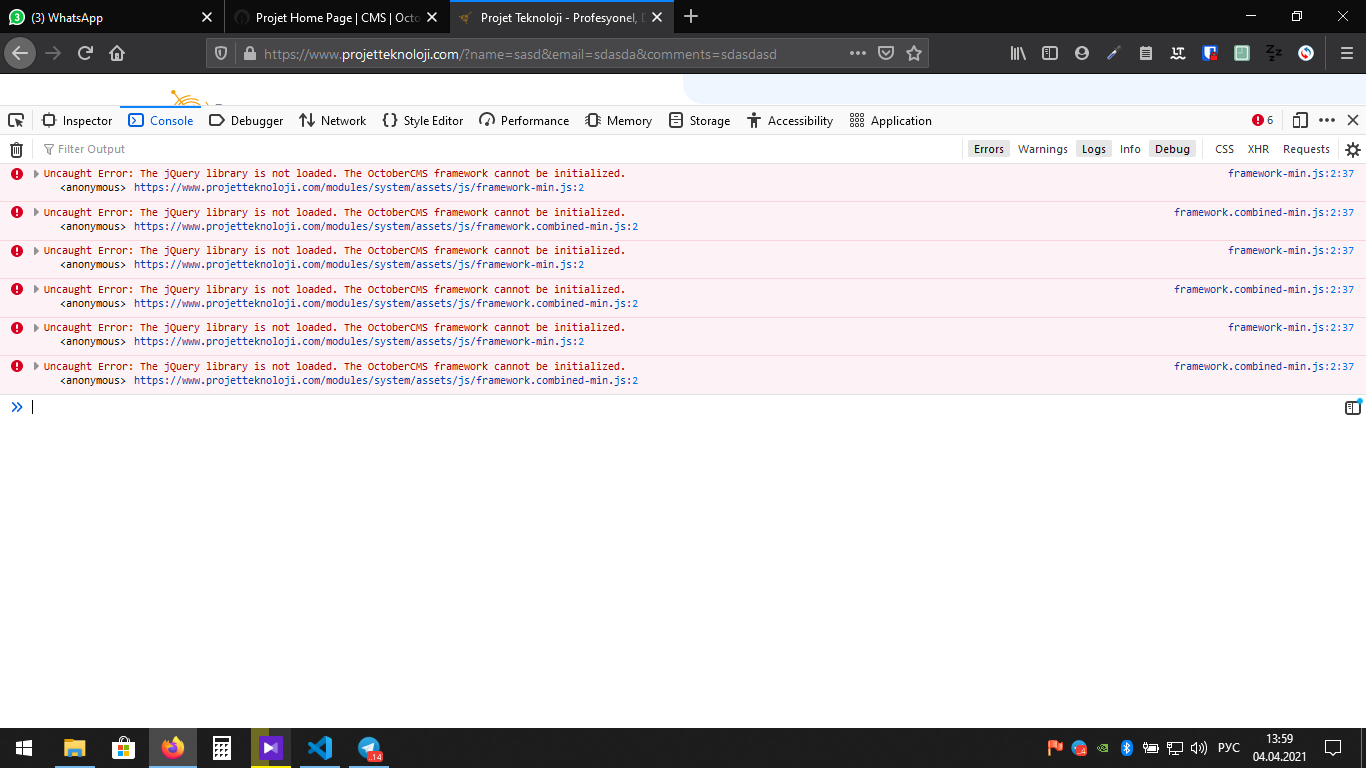Open DevTools three-dot customize menu

[1327, 120]
